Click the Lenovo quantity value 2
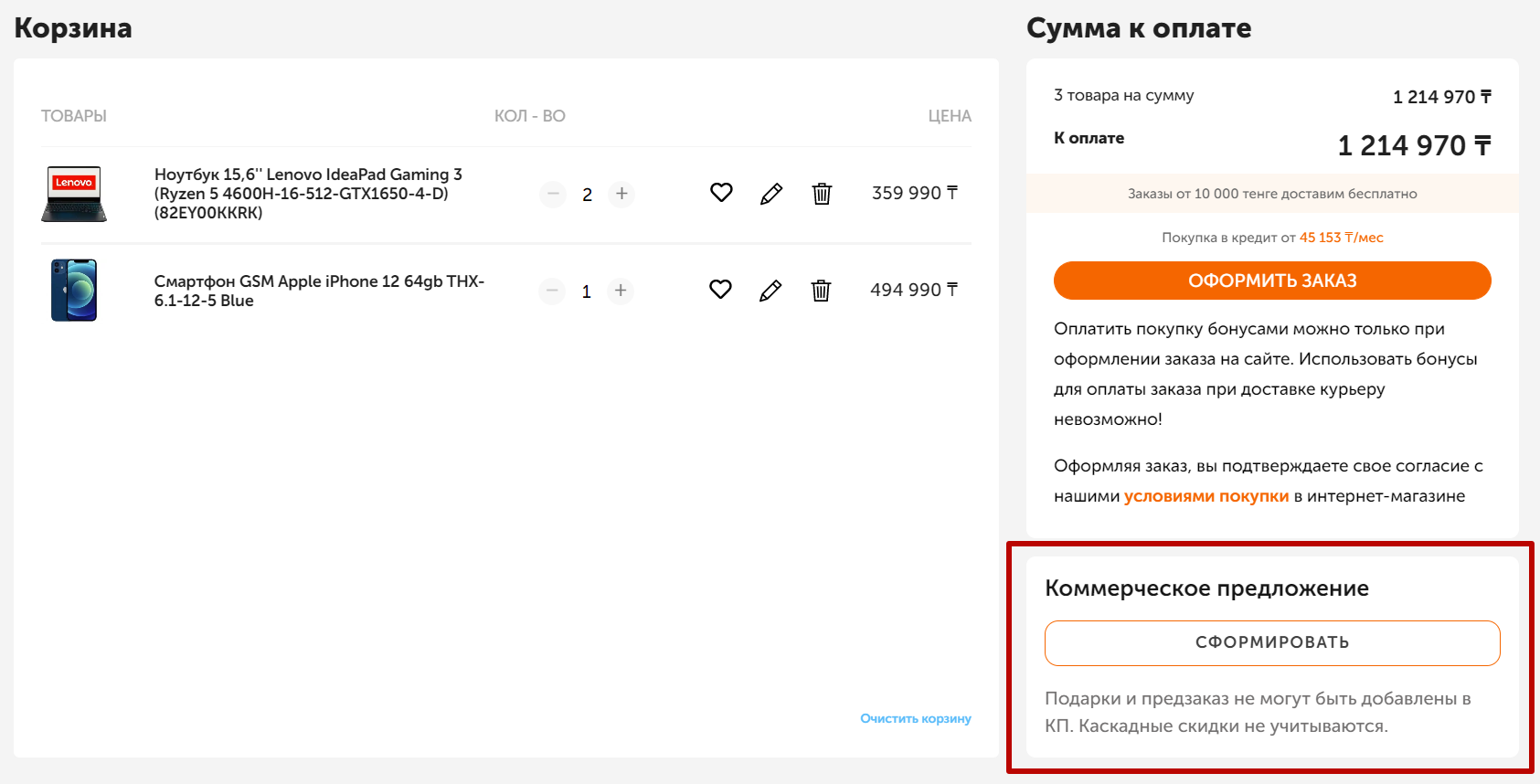The height and width of the screenshot is (784, 1540). tap(587, 195)
